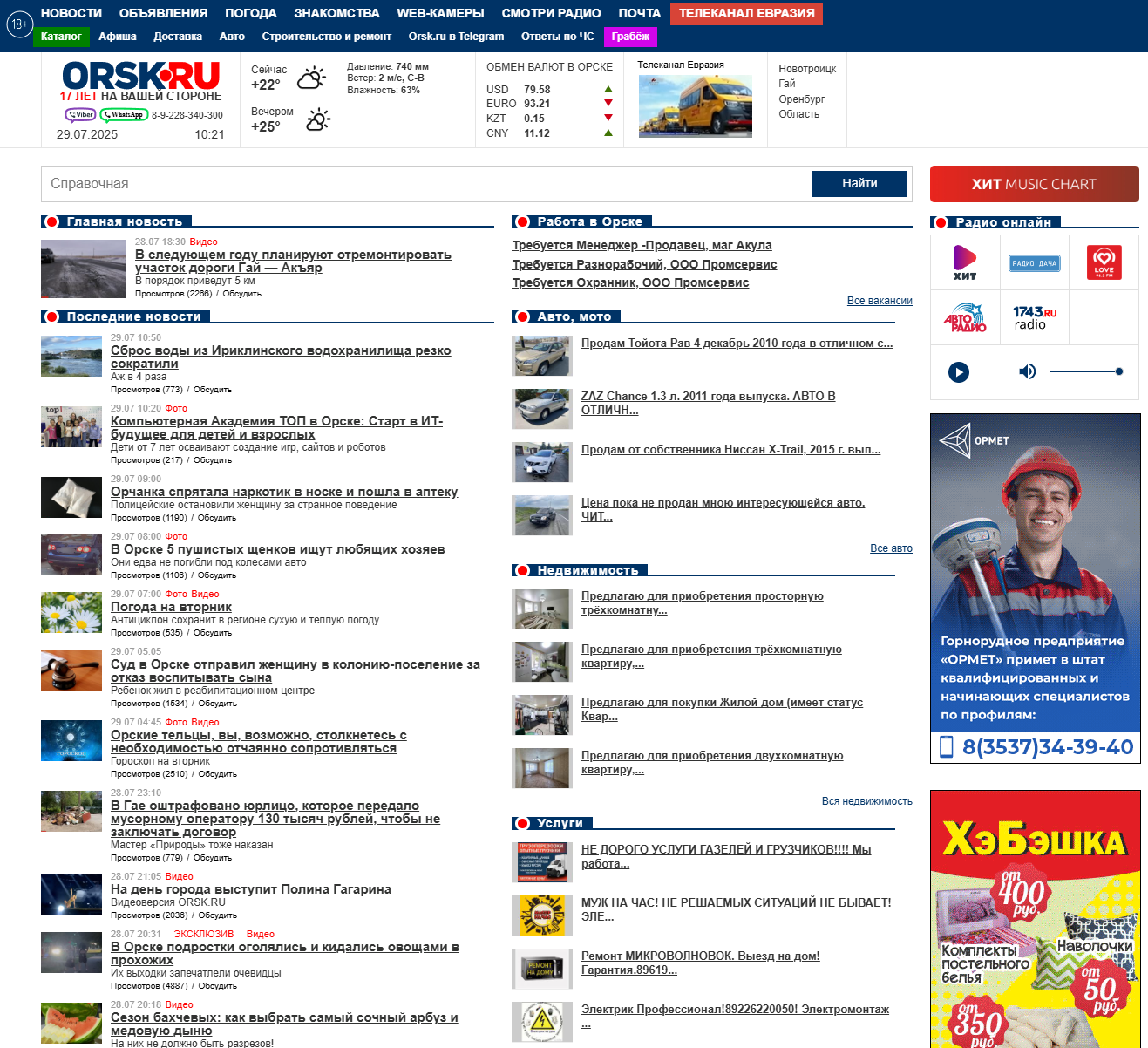The height and width of the screenshot is (1048, 1148).
Task: Open the Афиша submenu link
Action: tap(118, 37)
